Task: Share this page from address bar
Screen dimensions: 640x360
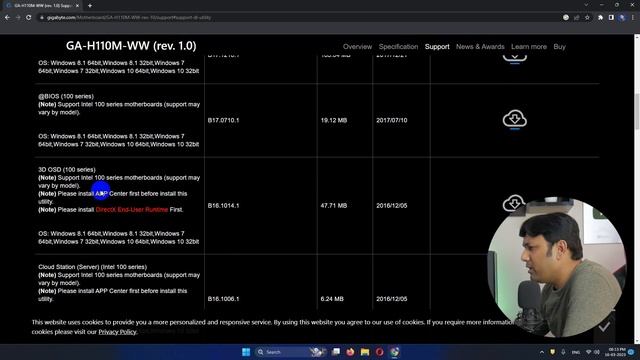Action: tap(577, 18)
